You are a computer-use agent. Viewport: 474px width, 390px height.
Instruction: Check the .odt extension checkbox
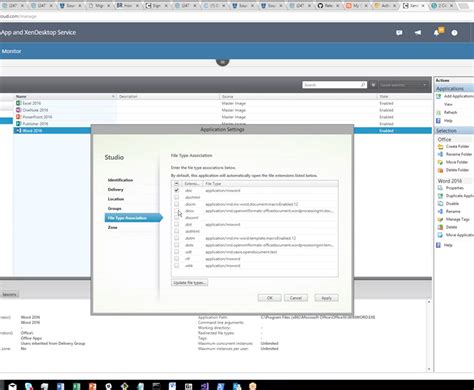pyautogui.click(x=176, y=252)
